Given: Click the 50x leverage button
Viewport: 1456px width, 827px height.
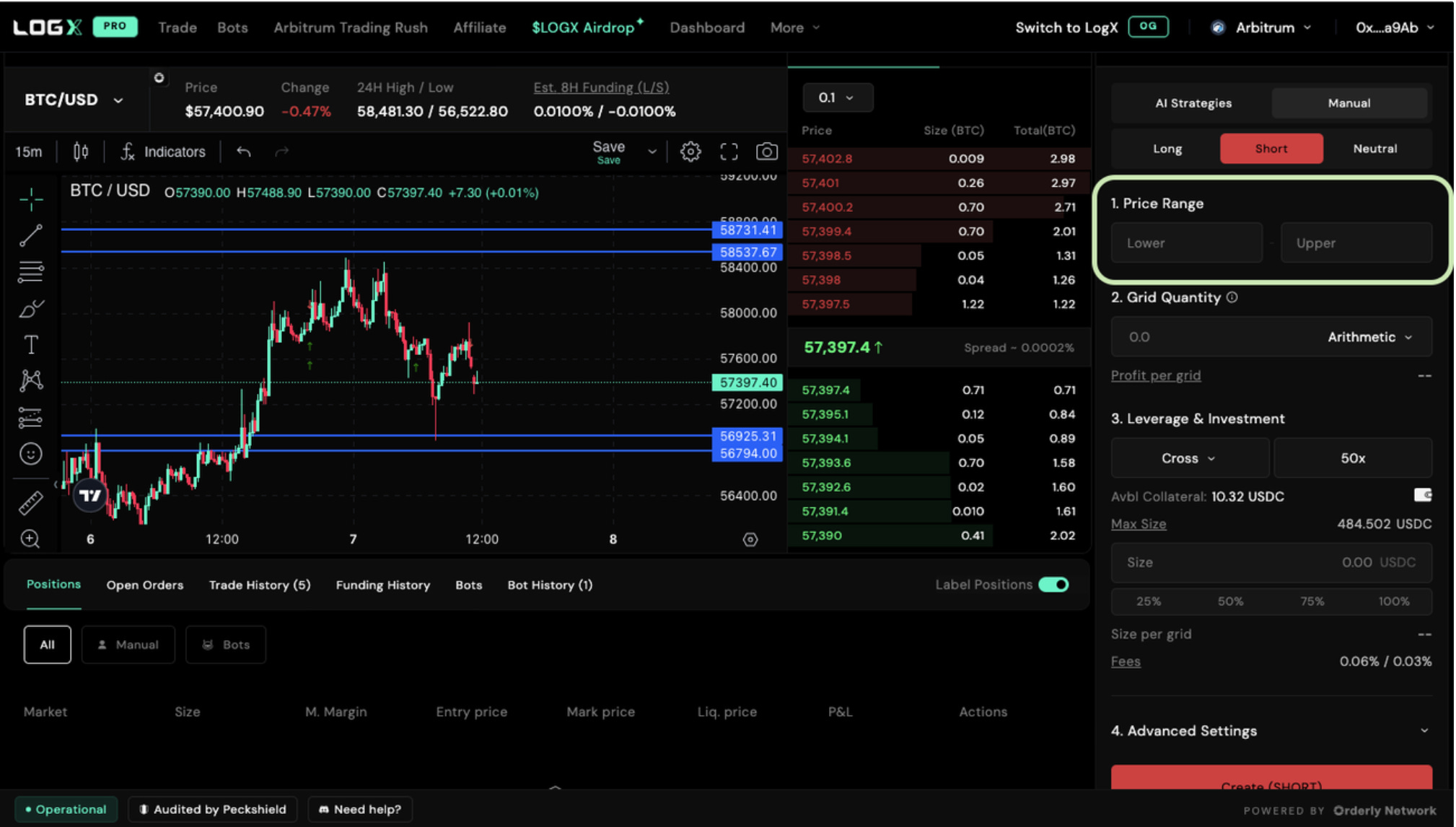Looking at the screenshot, I should coord(1353,458).
